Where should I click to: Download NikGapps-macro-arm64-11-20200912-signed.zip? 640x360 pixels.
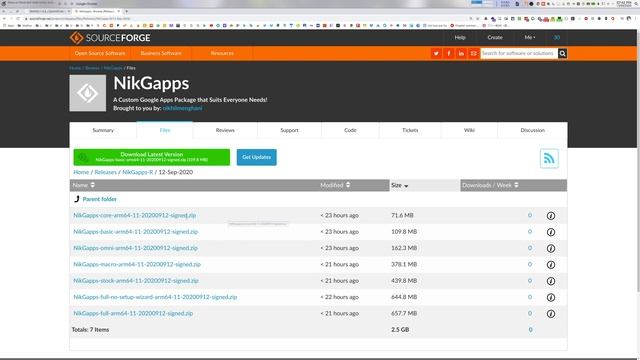137,264
